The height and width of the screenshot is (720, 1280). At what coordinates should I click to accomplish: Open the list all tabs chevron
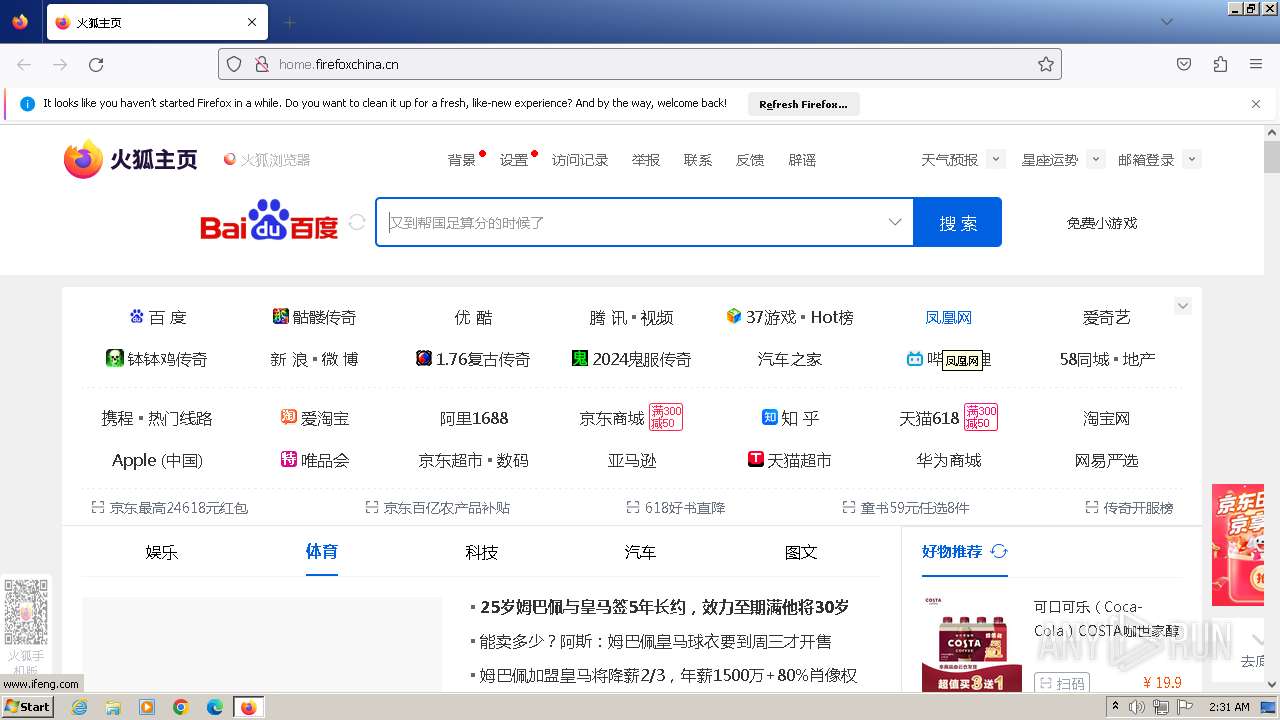click(1167, 22)
